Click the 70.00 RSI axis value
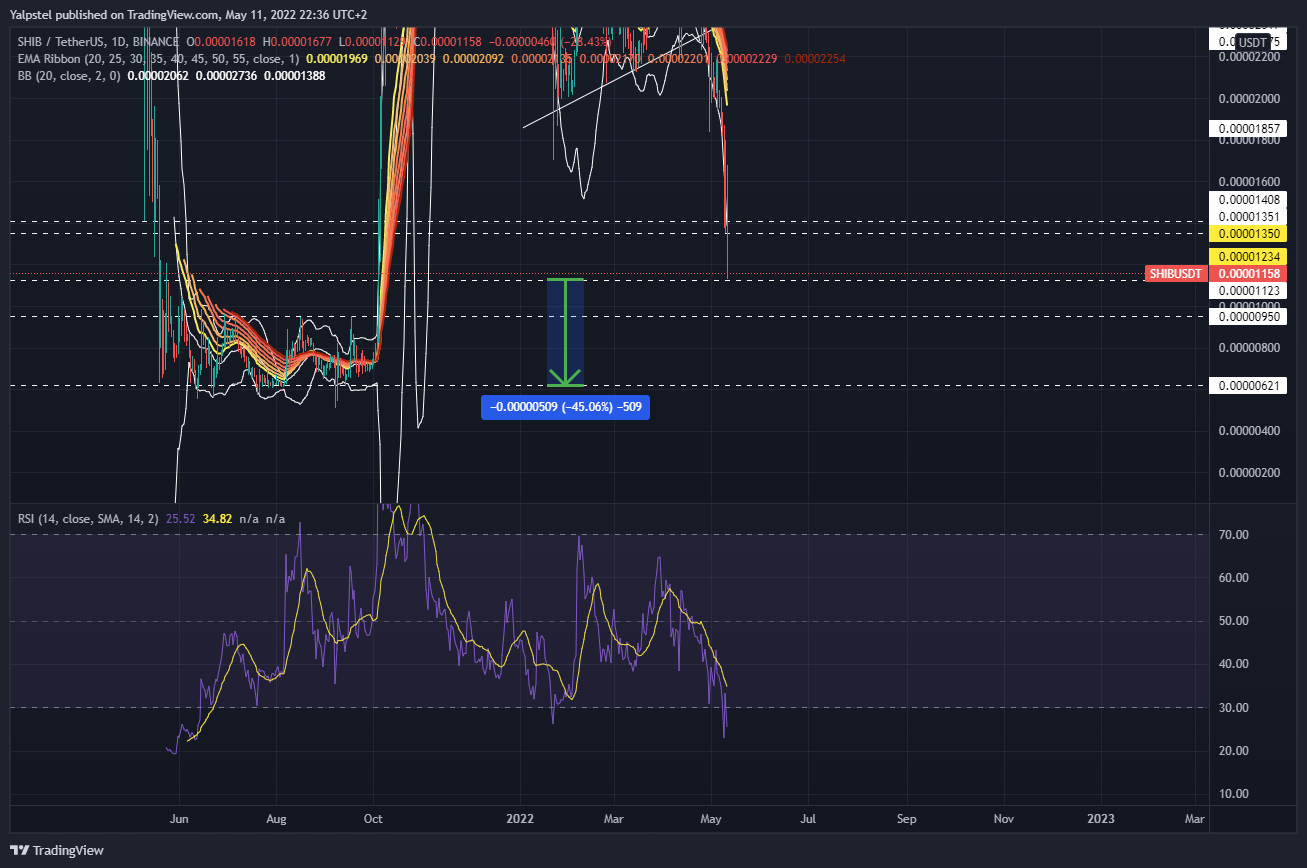This screenshot has height=868, width=1307. (x=1232, y=535)
